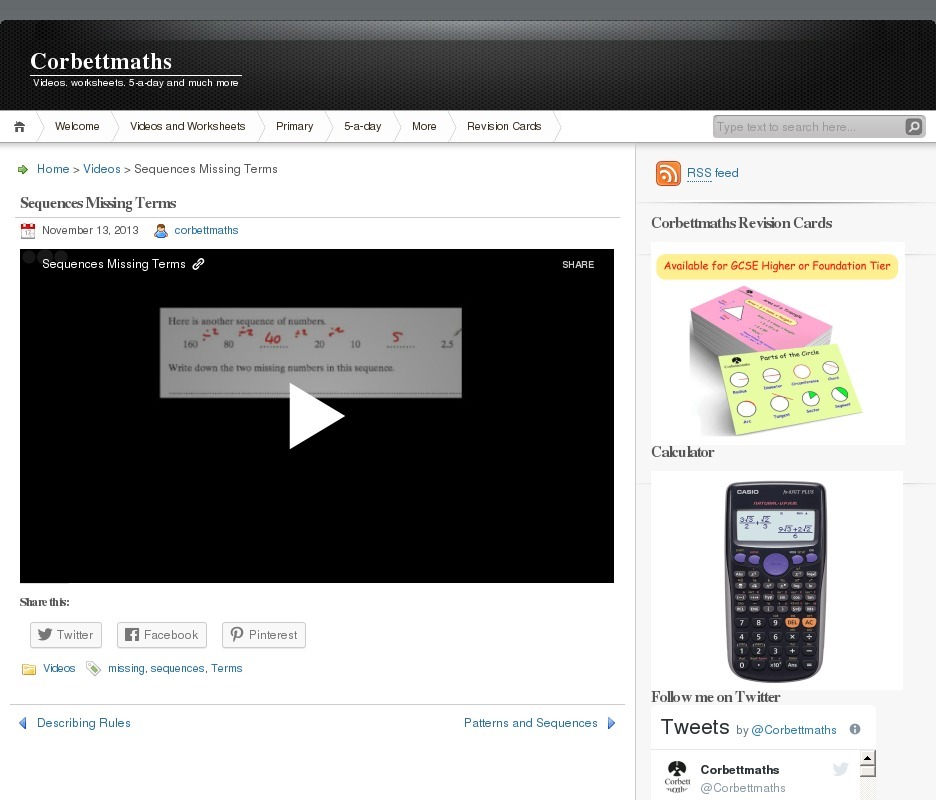
Task: Click the Twitter bird icon on the Corbettmaths tweet
Action: (x=840, y=769)
